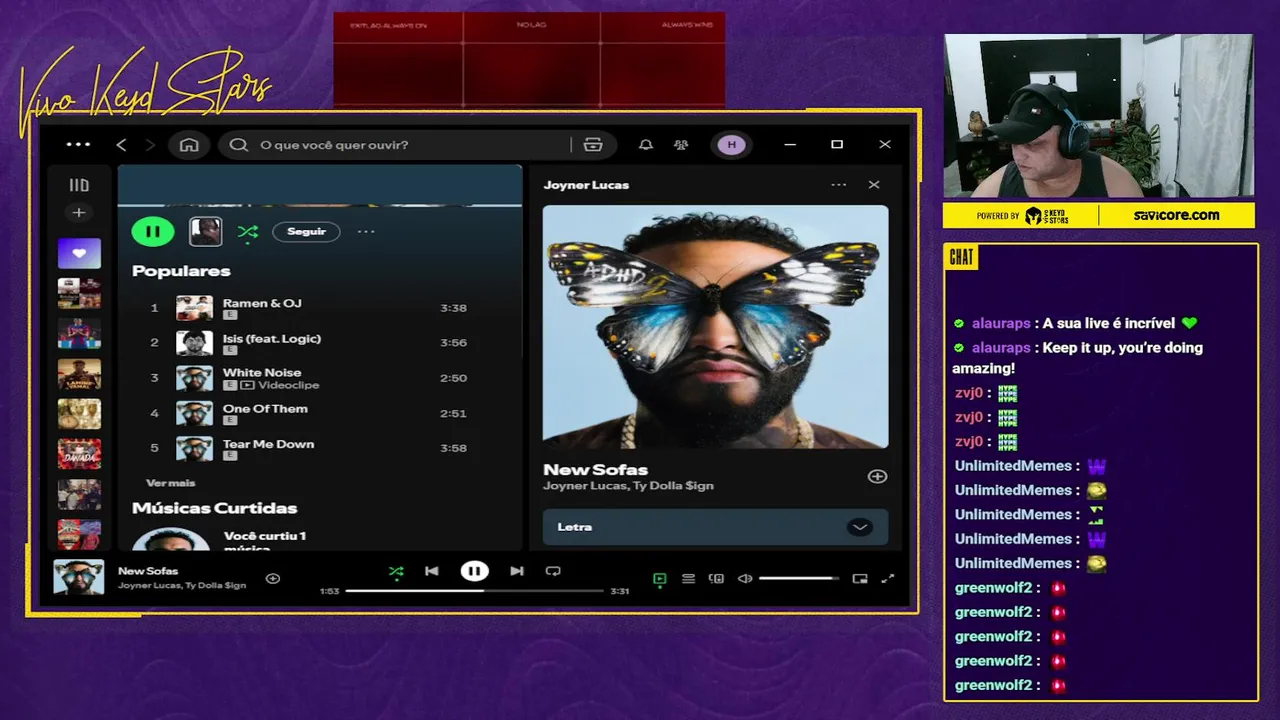Screen dimensions: 1280x720
Task: Open the Liked Songs purple heart tile
Action: coord(79,253)
